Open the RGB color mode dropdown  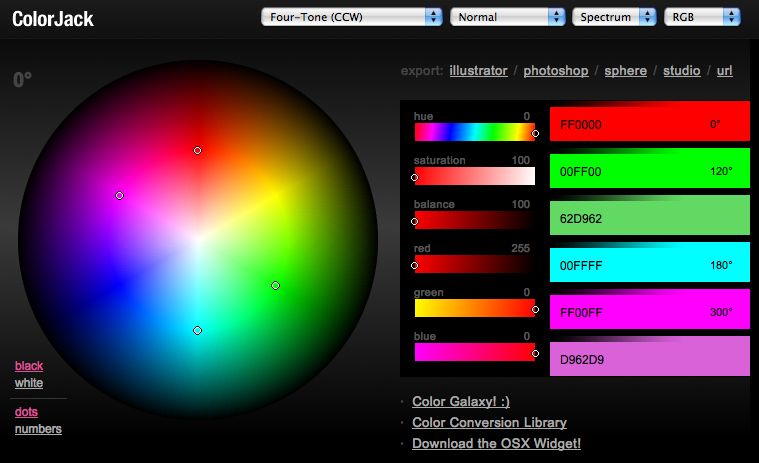703,17
